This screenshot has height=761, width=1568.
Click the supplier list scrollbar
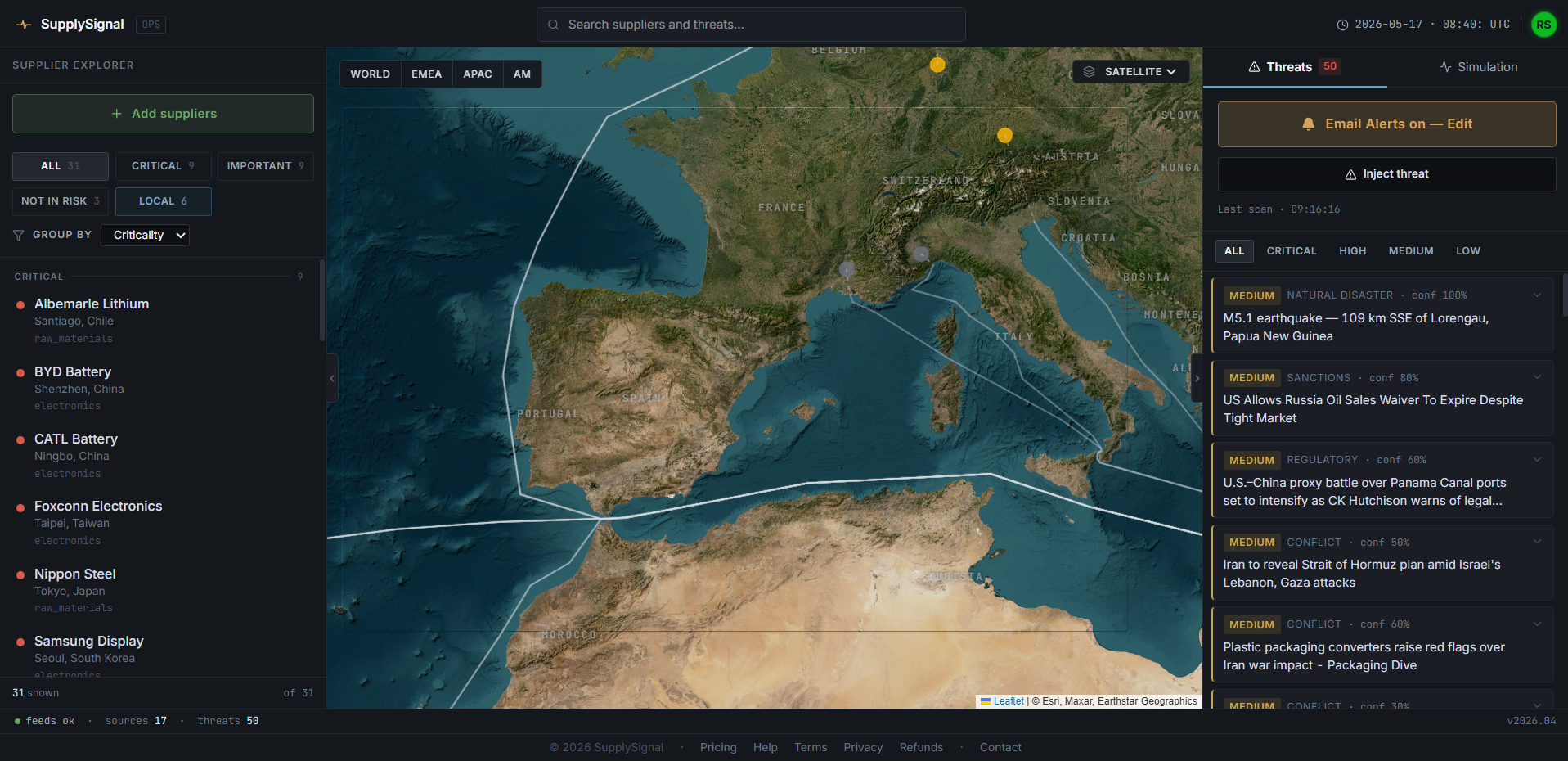(x=322, y=301)
